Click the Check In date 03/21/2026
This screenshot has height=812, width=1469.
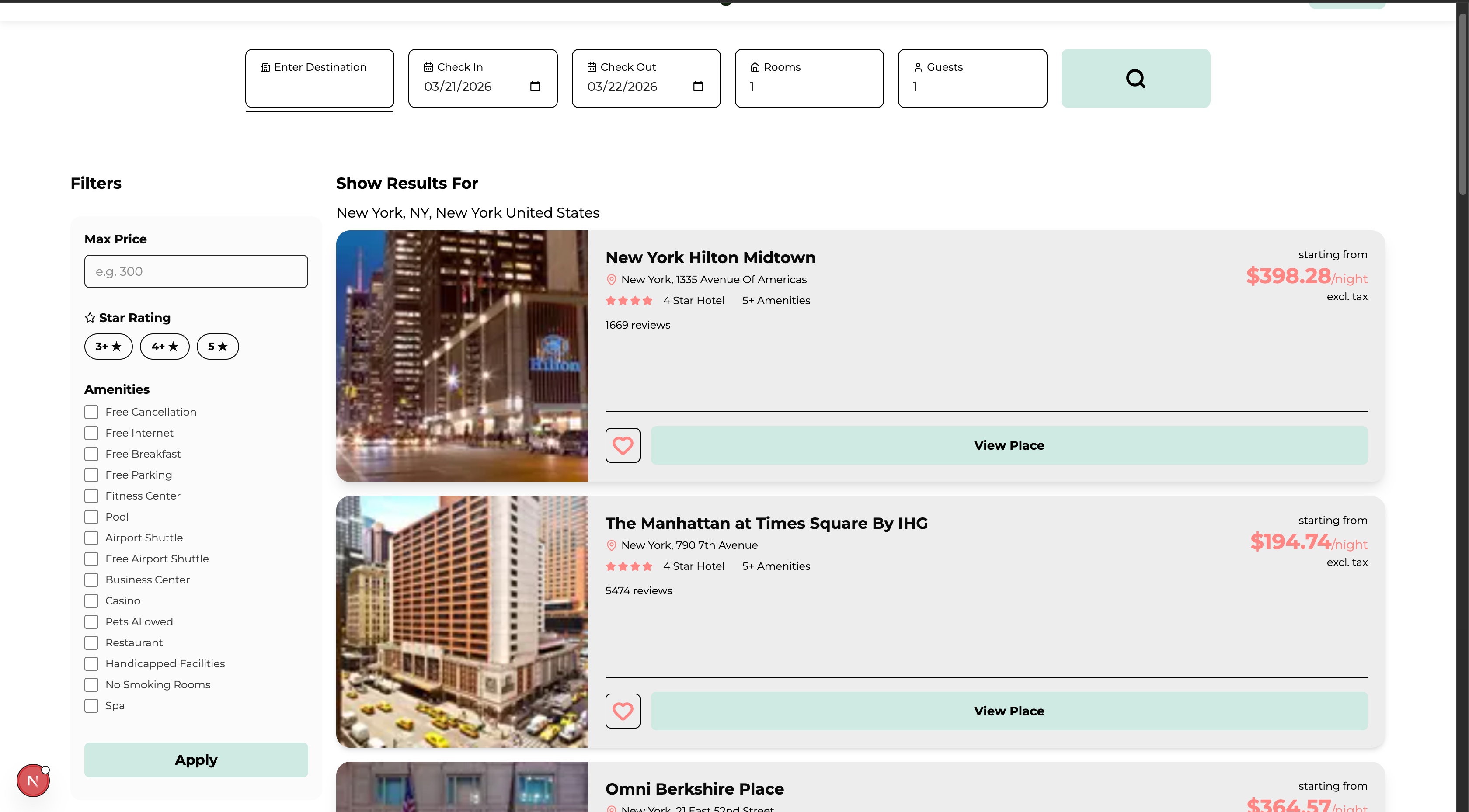click(458, 87)
